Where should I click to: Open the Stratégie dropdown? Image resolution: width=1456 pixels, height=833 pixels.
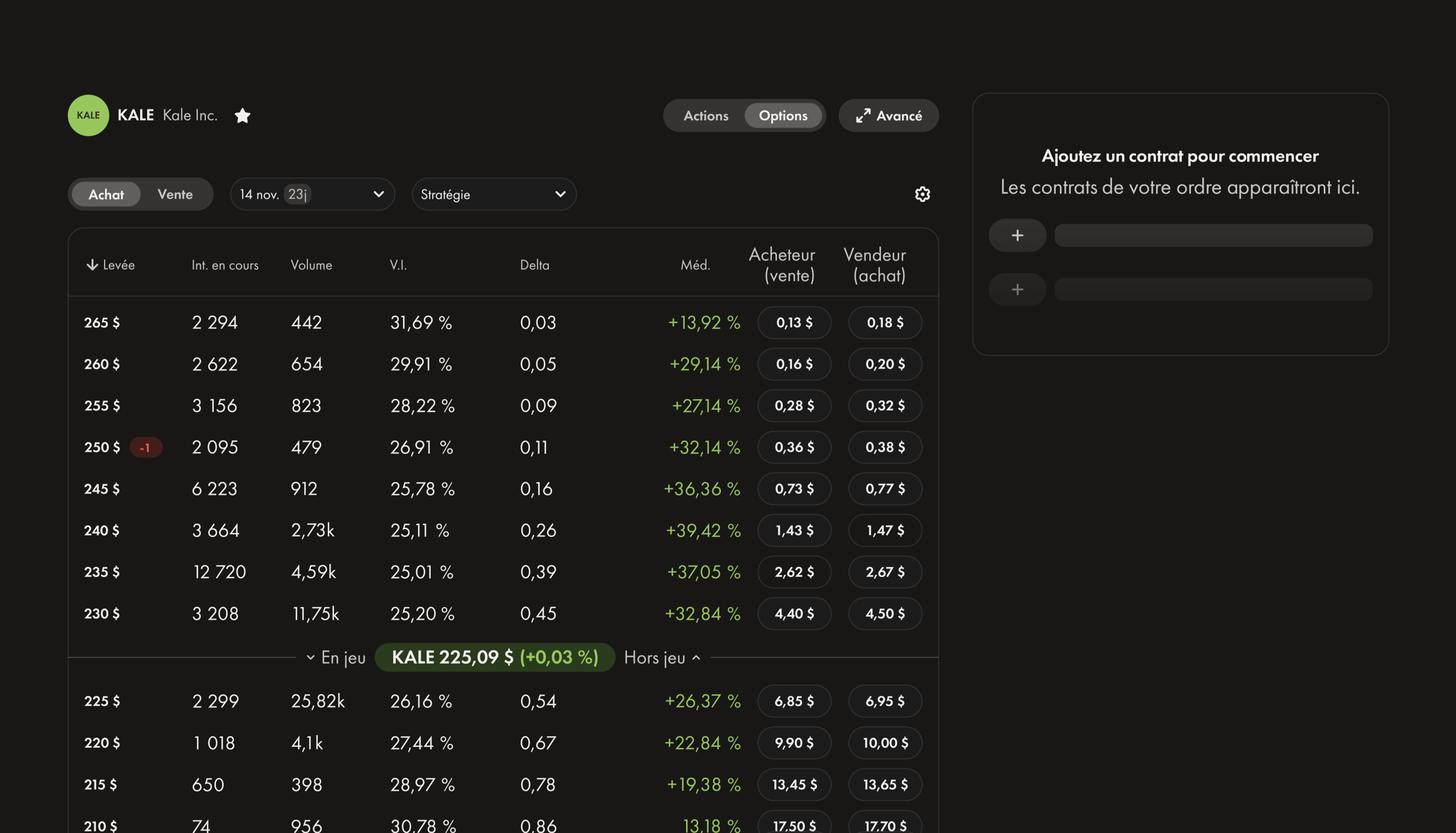(493, 194)
